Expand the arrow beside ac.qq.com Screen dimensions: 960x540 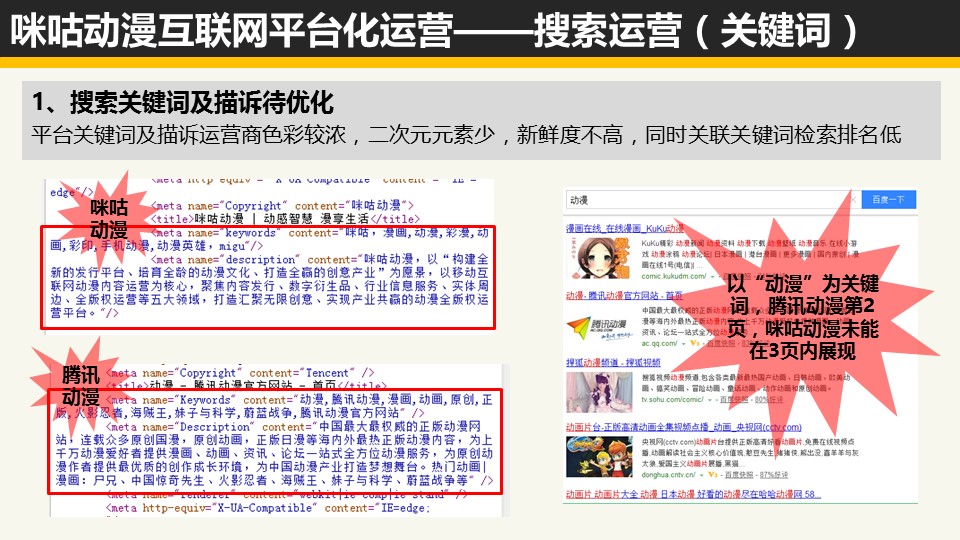coord(683,343)
